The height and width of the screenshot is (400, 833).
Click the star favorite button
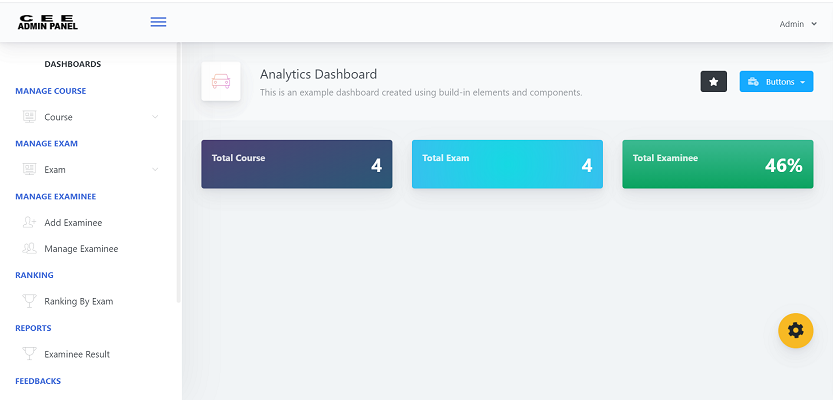tap(713, 82)
